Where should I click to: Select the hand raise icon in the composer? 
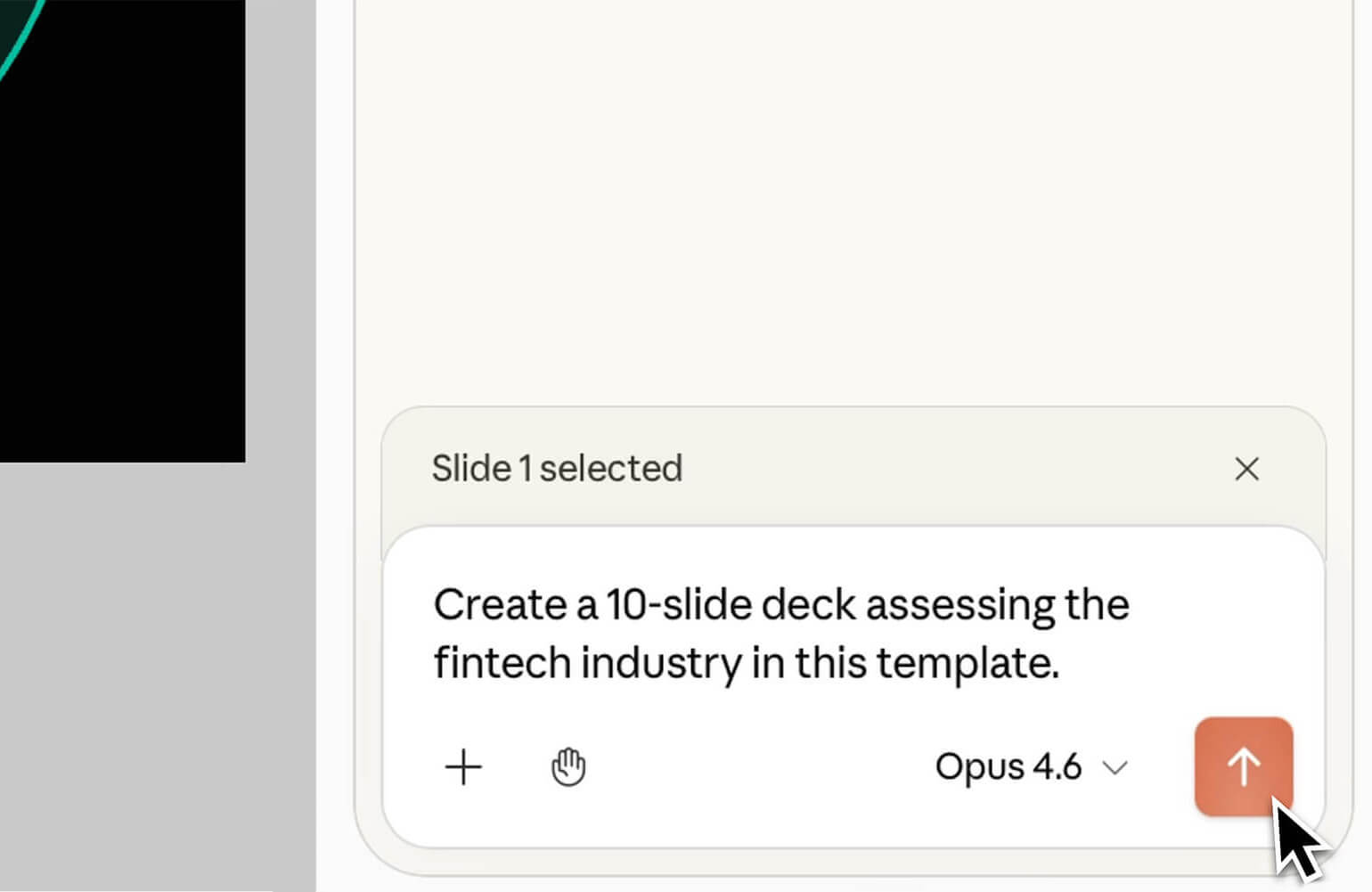click(569, 766)
